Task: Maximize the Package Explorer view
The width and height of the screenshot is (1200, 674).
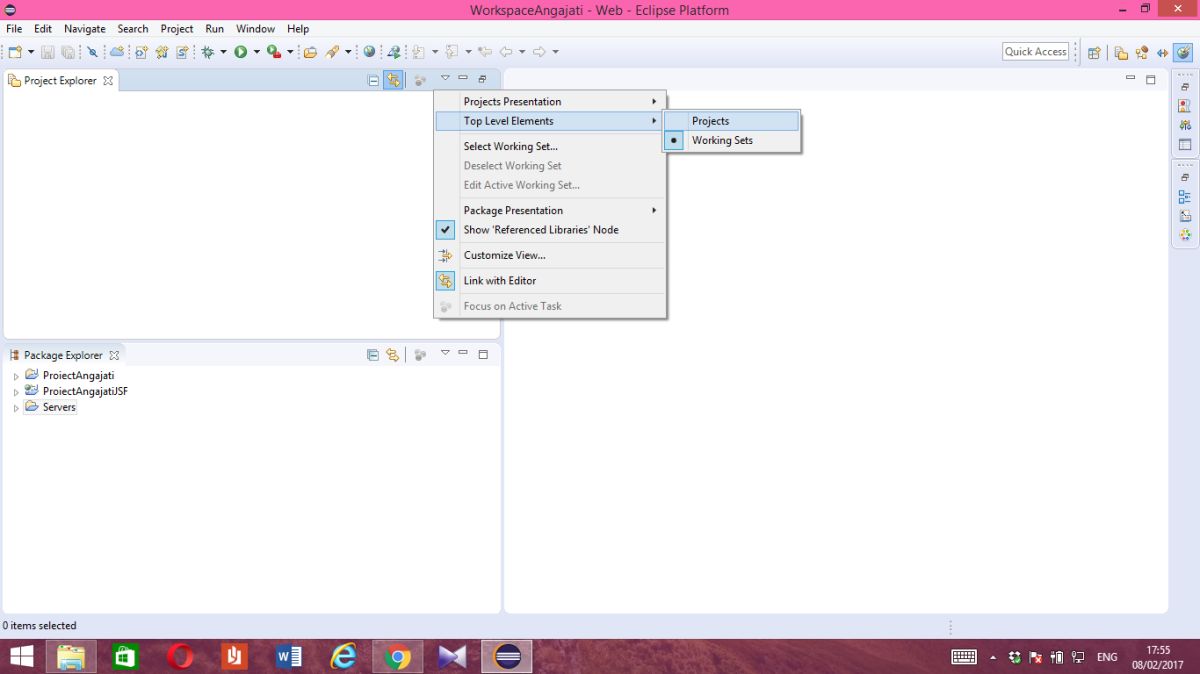Action: (x=483, y=354)
